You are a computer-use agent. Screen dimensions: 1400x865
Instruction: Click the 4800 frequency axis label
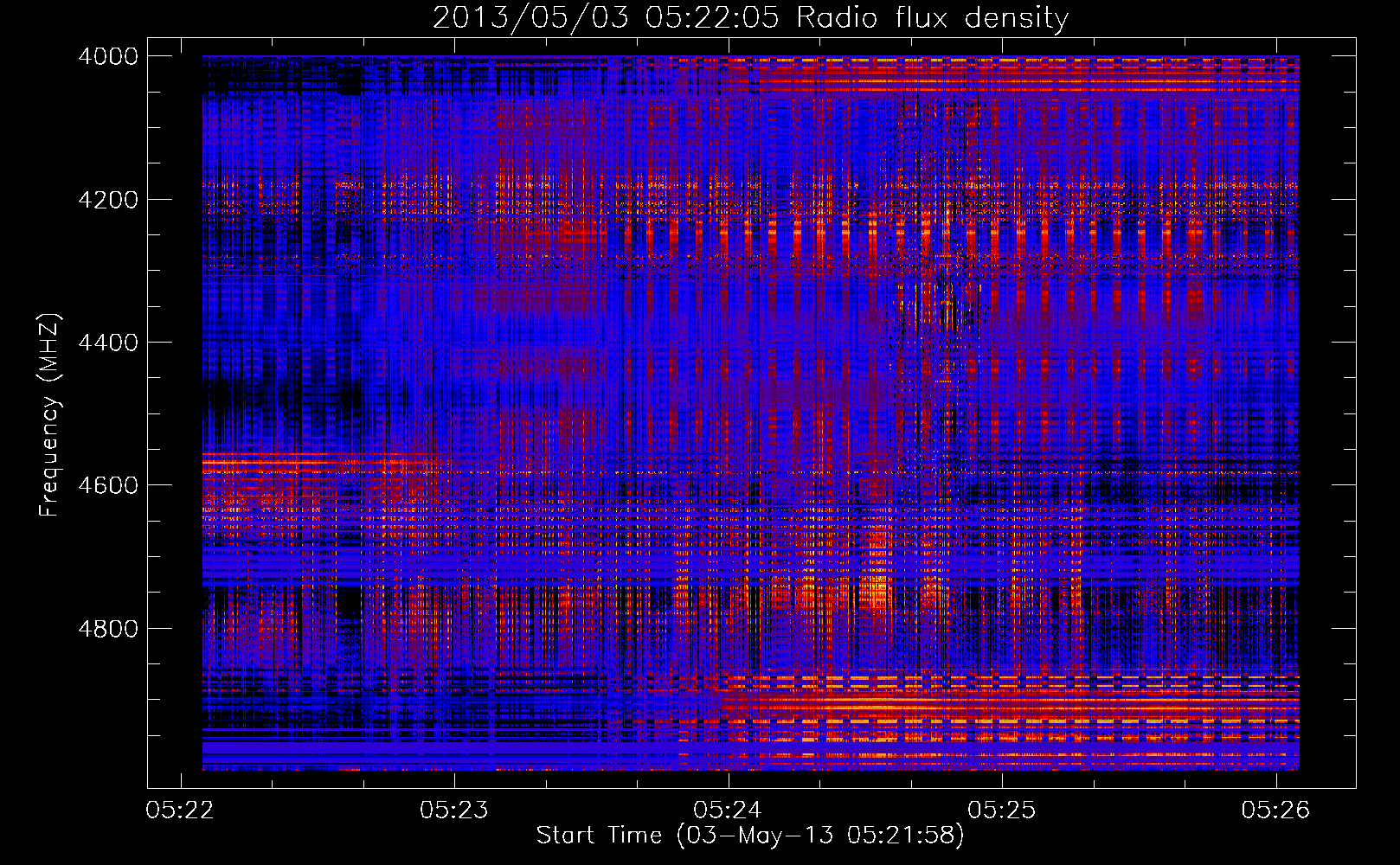108,629
